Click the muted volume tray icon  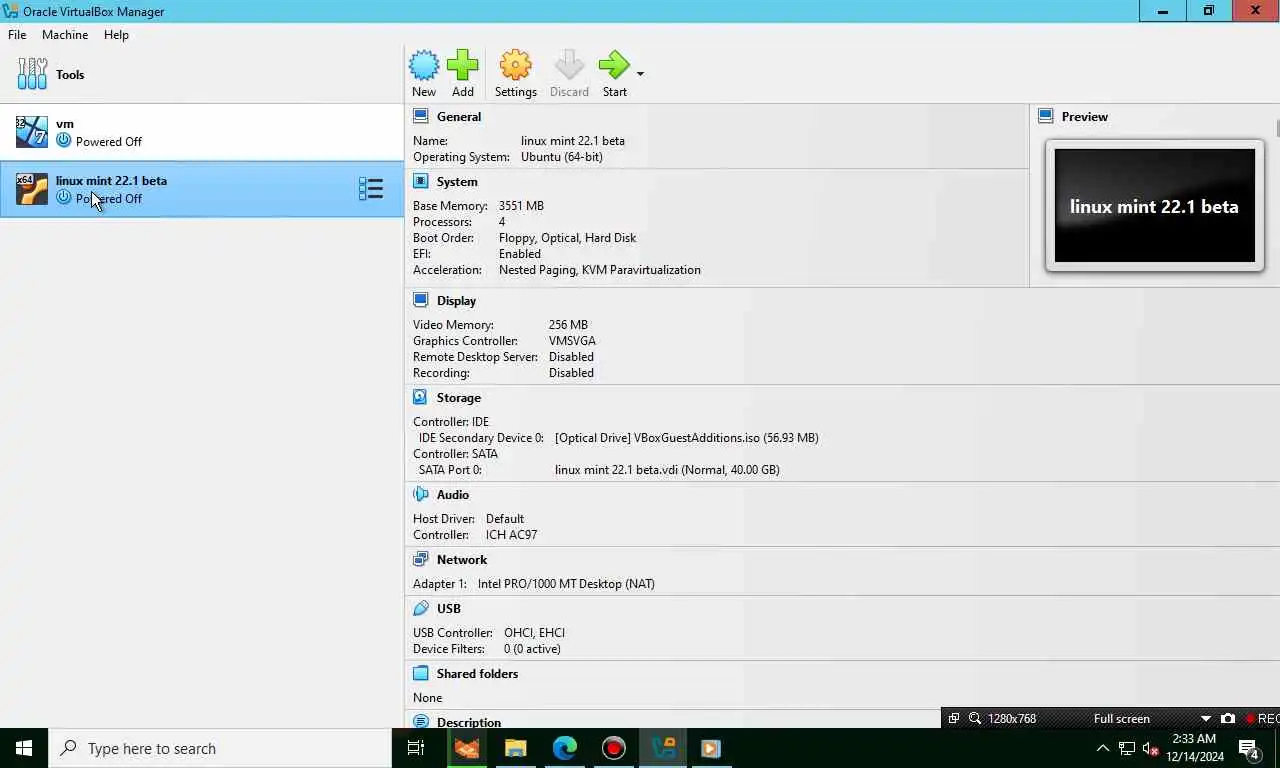click(x=1151, y=748)
